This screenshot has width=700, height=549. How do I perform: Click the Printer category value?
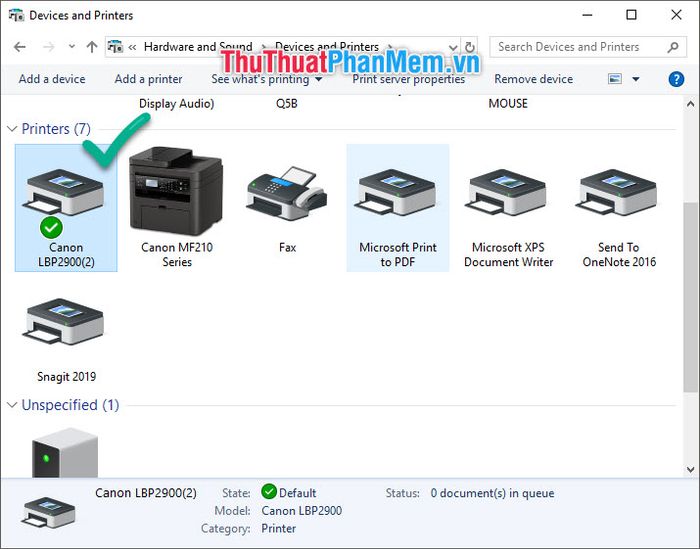tap(279, 528)
